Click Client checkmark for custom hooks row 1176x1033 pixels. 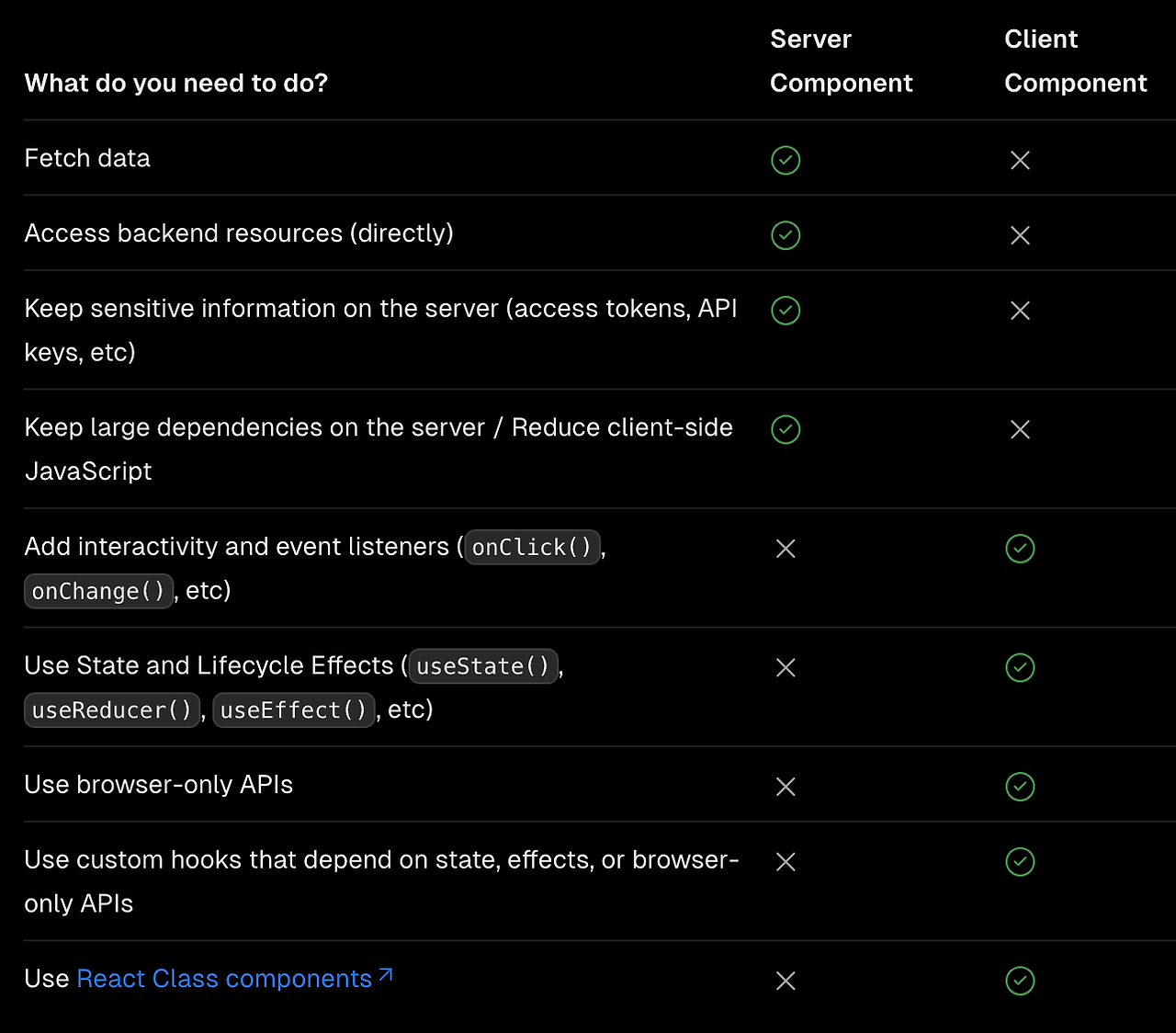click(x=1020, y=861)
